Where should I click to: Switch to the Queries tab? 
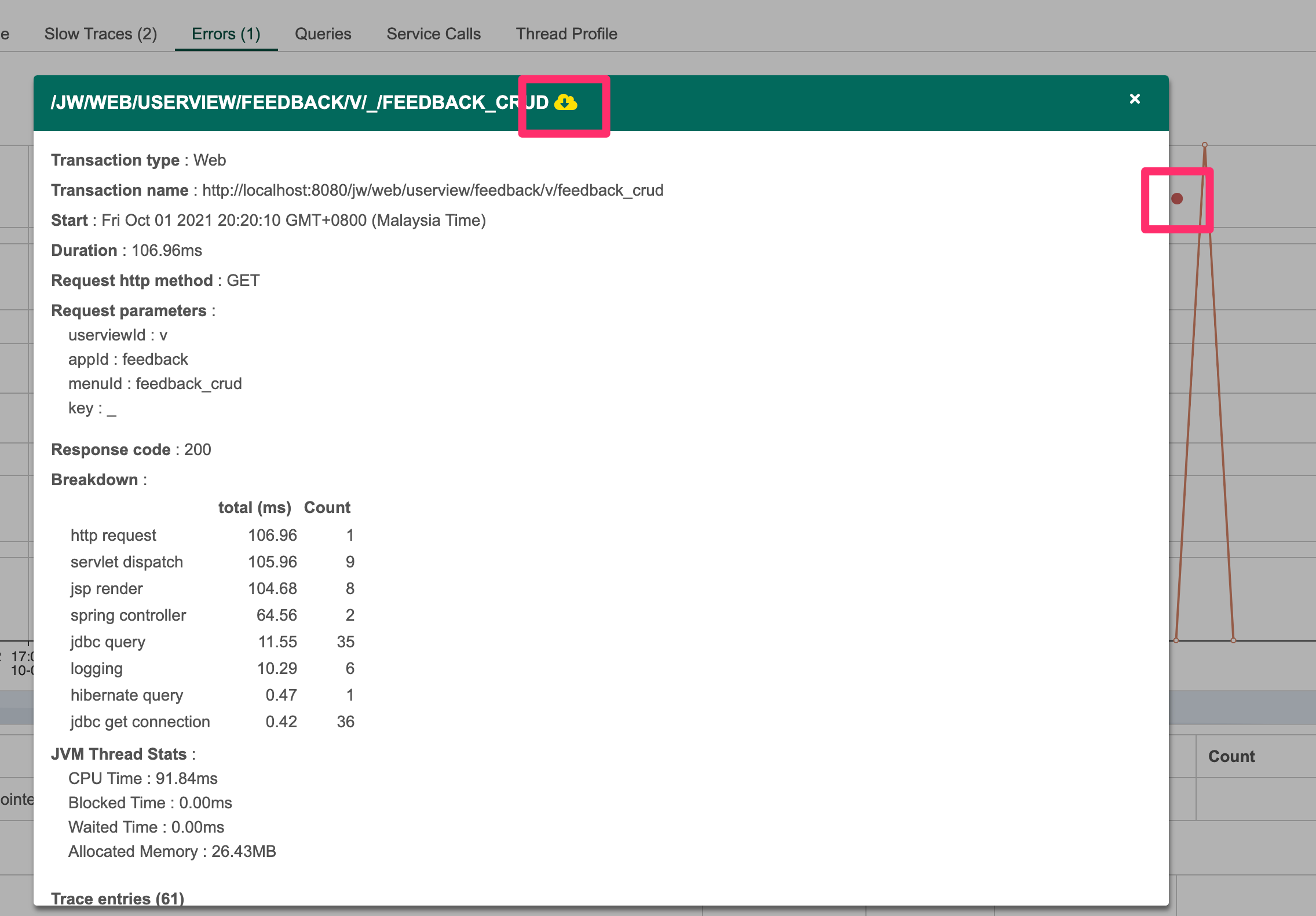323,34
